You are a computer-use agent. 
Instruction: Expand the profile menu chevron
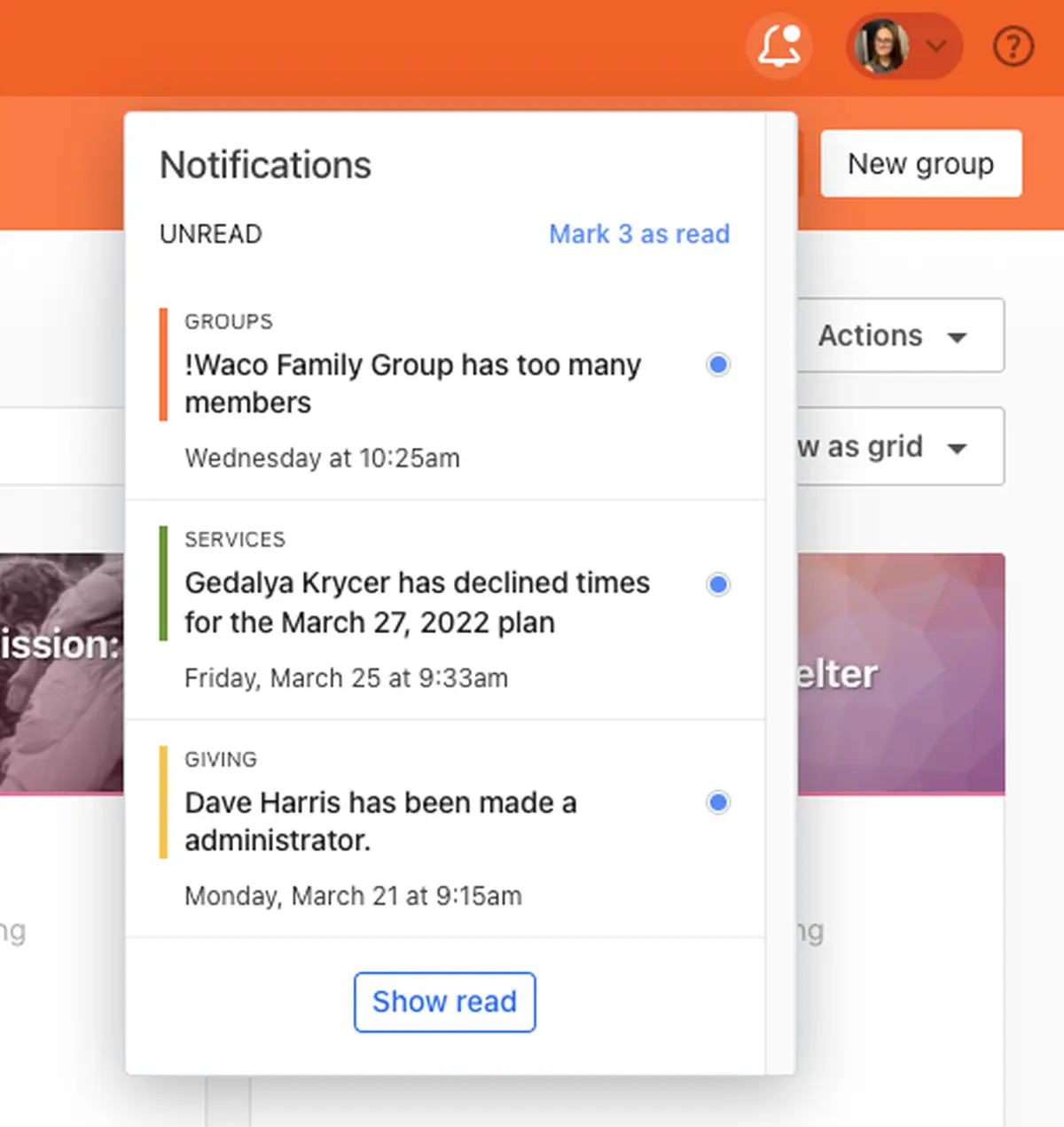click(x=936, y=45)
